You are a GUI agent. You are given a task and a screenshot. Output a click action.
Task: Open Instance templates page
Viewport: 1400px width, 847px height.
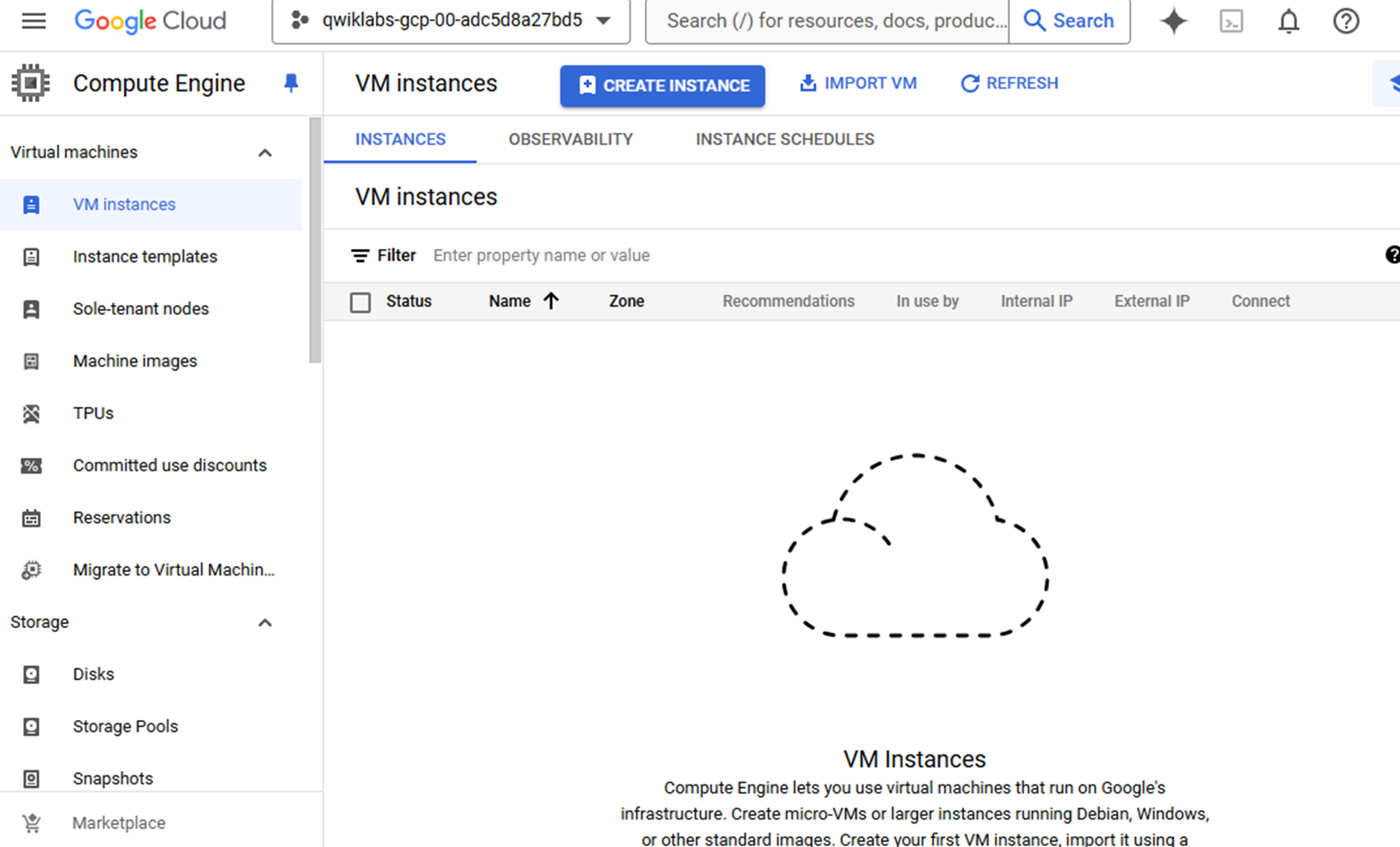coord(145,256)
